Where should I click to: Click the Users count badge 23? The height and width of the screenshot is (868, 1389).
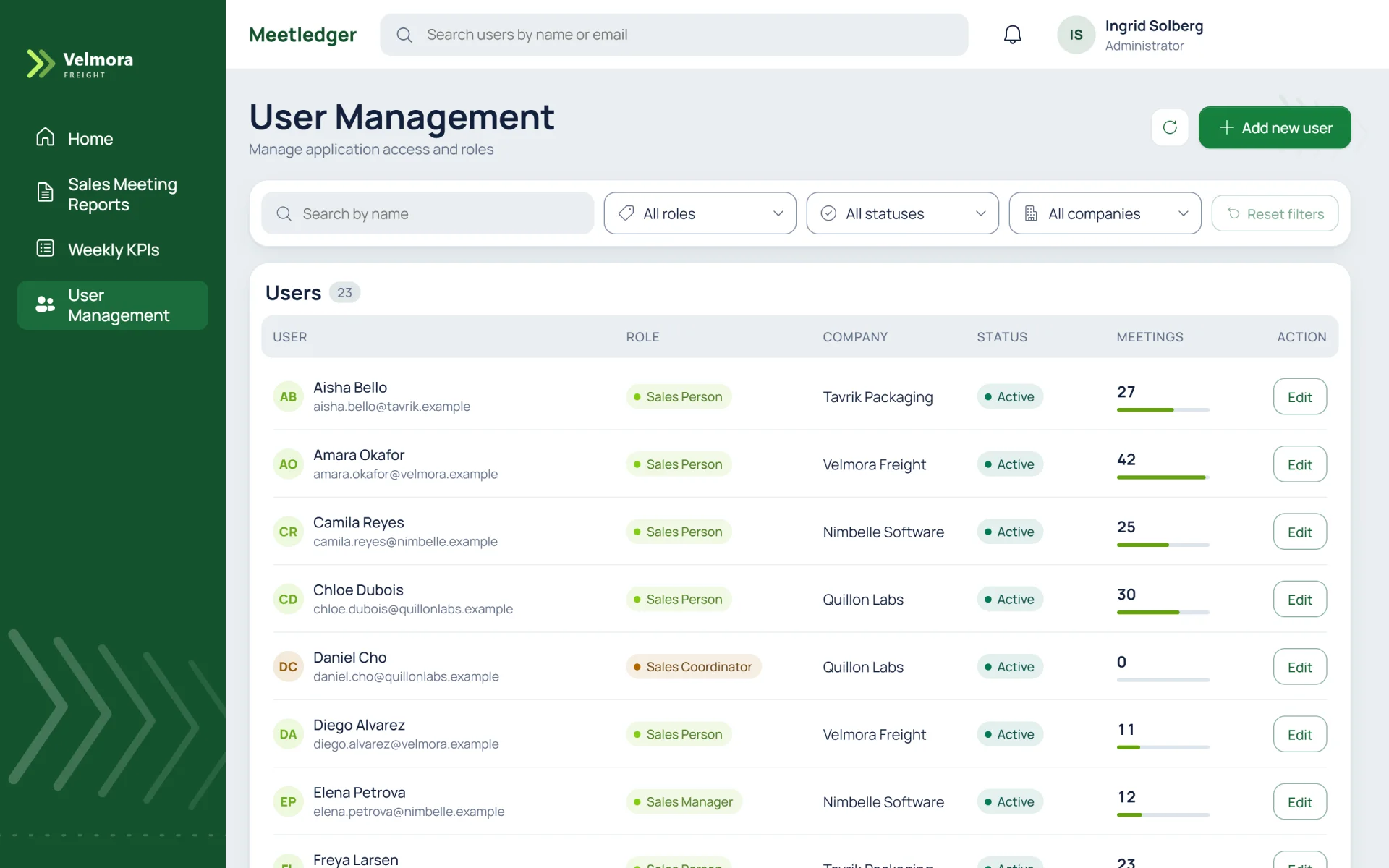tap(344, 292)
